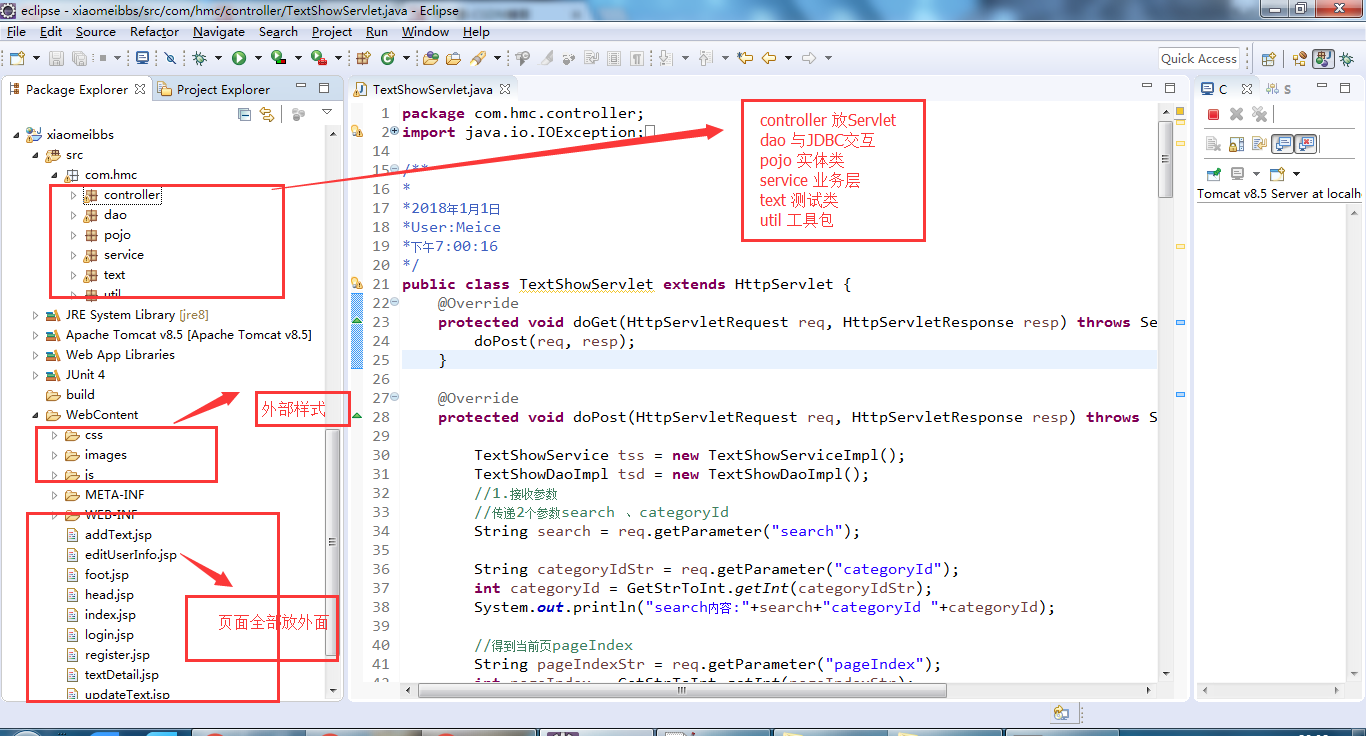Click the Search flashlight icon
This screenshot has width=1366, height=736.
[477, 59]
